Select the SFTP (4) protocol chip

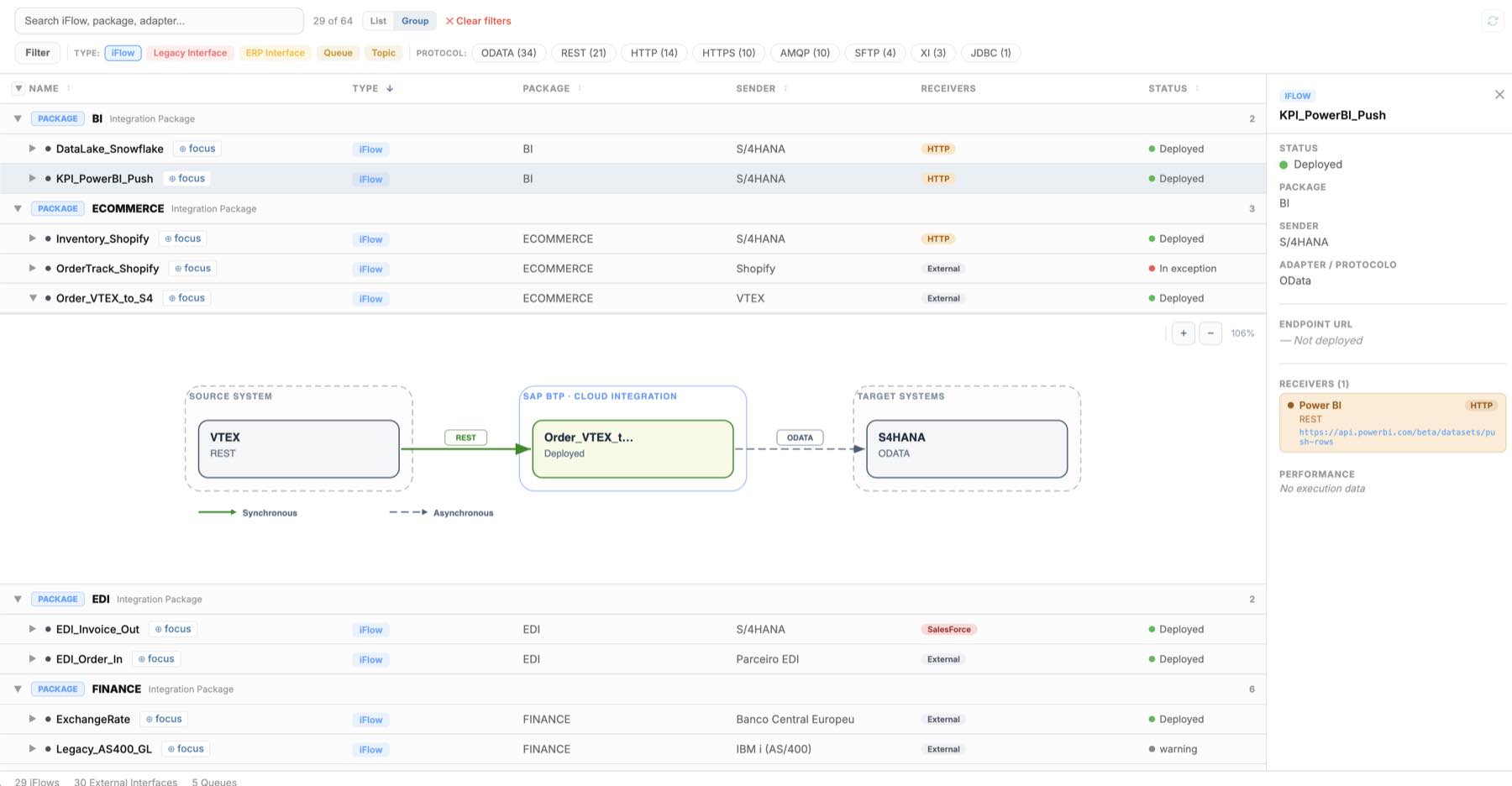[x=874, y=53]
